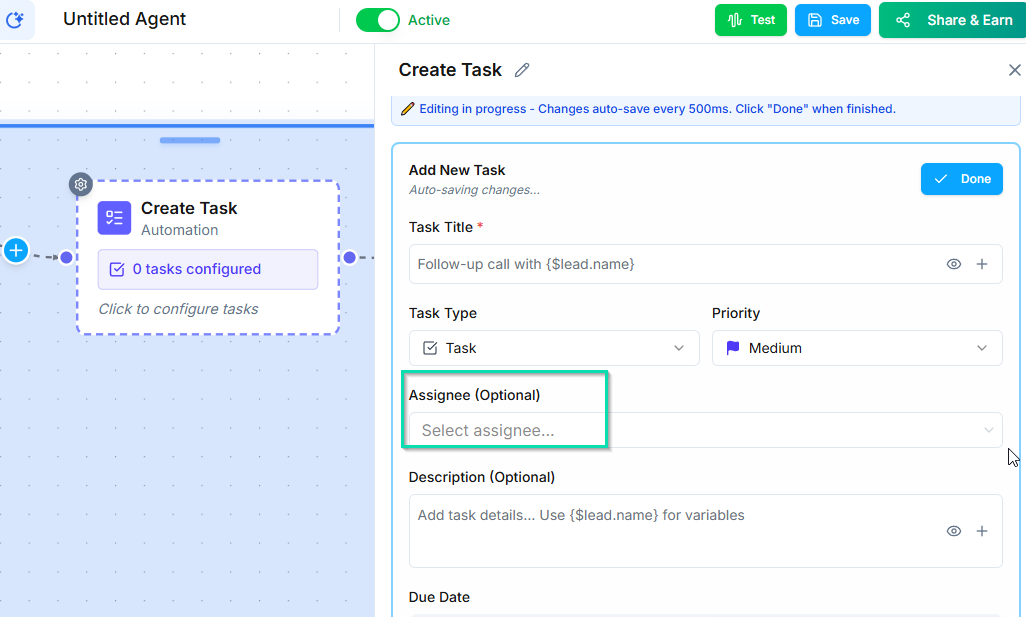The image size is (1026, 617).
Task: Toggle the agent Active switch
Action: point(377,19)
